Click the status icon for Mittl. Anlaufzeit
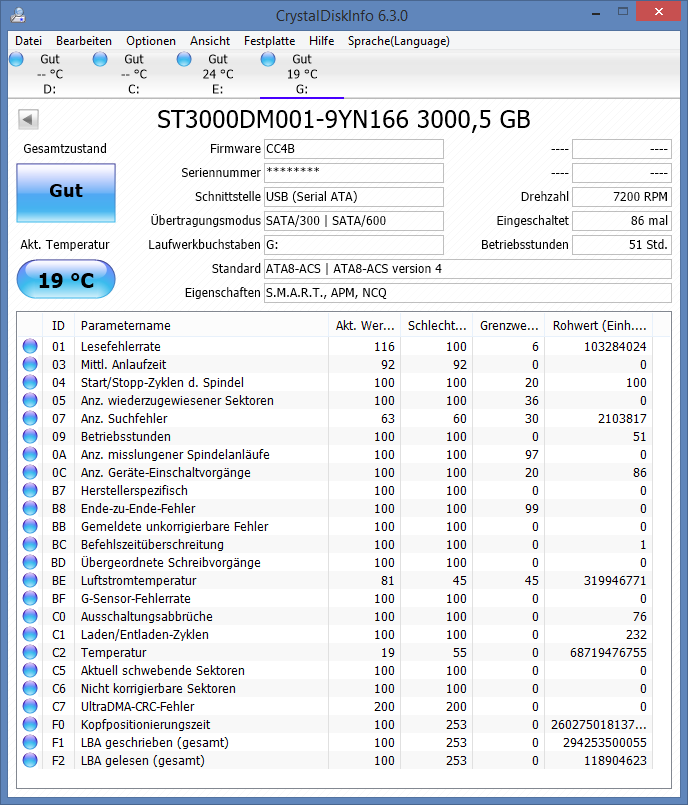Screen dimensions: 688x805 30,364
